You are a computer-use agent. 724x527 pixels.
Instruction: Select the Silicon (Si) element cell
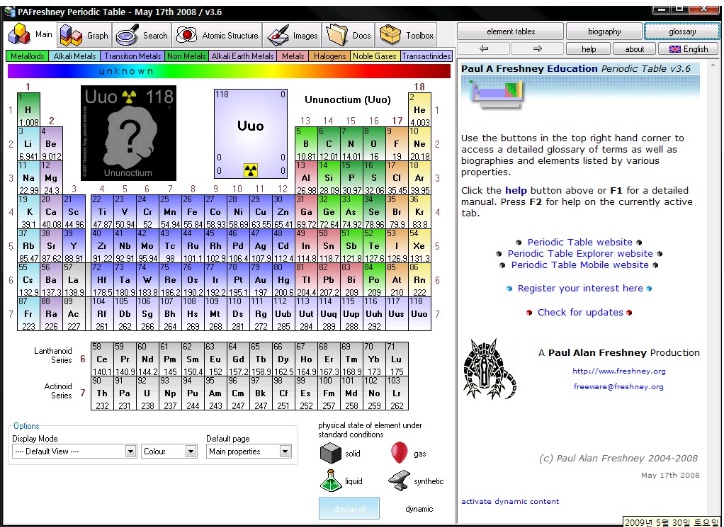(328, 177)
